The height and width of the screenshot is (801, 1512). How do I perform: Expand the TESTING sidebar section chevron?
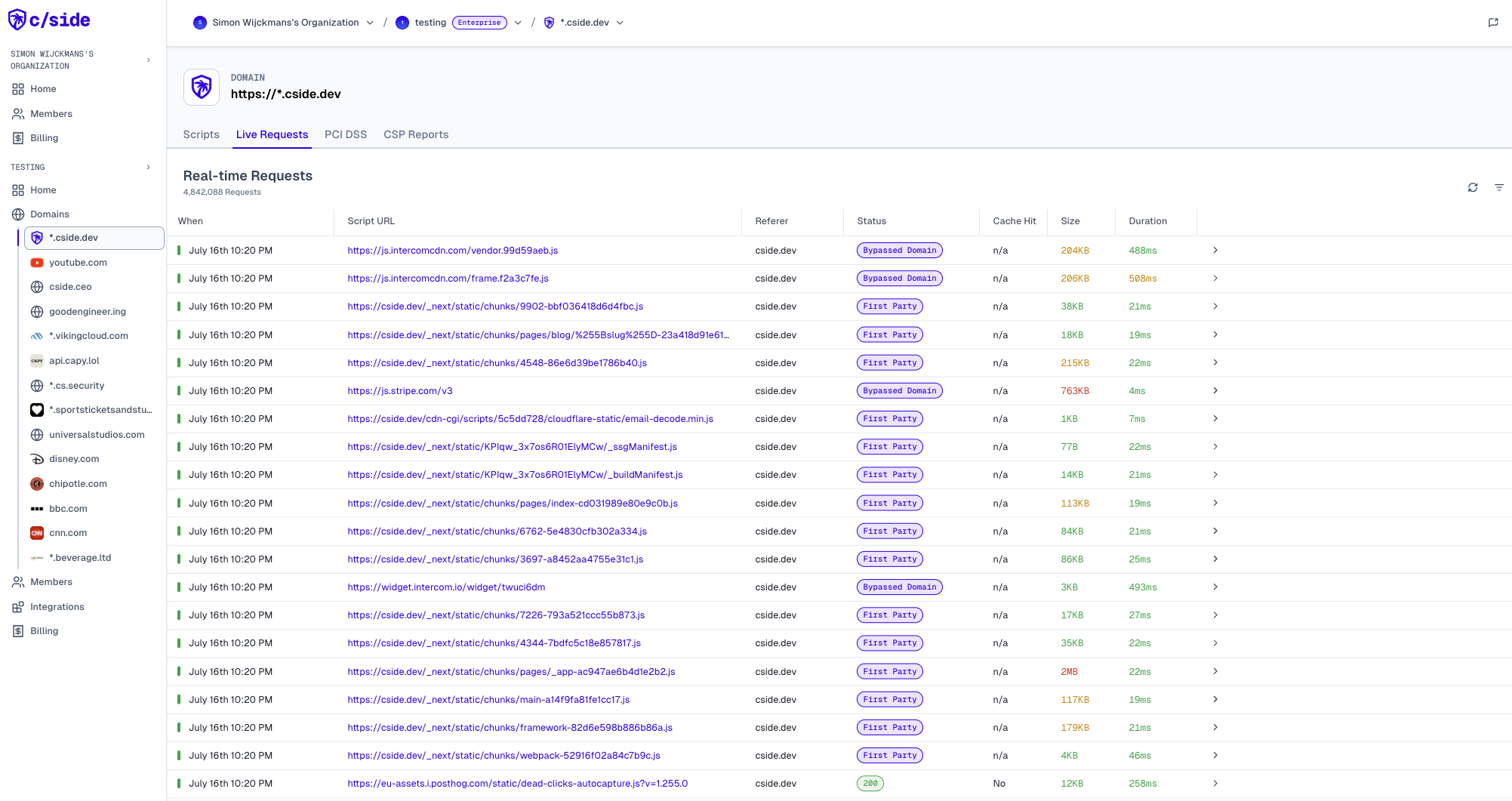(x=148, y=168)
